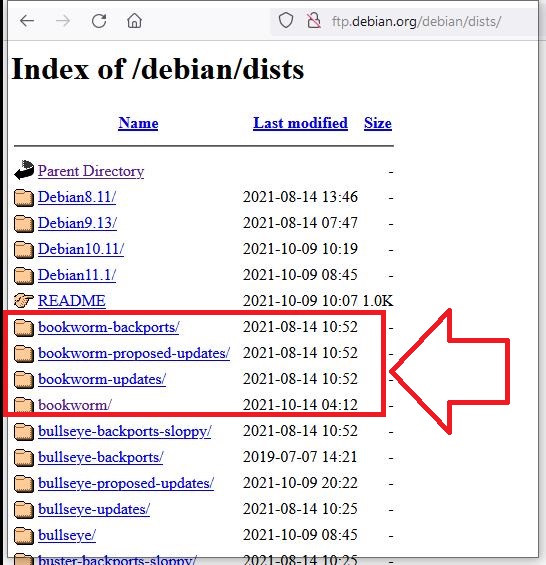This screenshot has height=565, width=546.
Task: Click the folder icon beside bullseye-backports/
Action: click(24, 458)
